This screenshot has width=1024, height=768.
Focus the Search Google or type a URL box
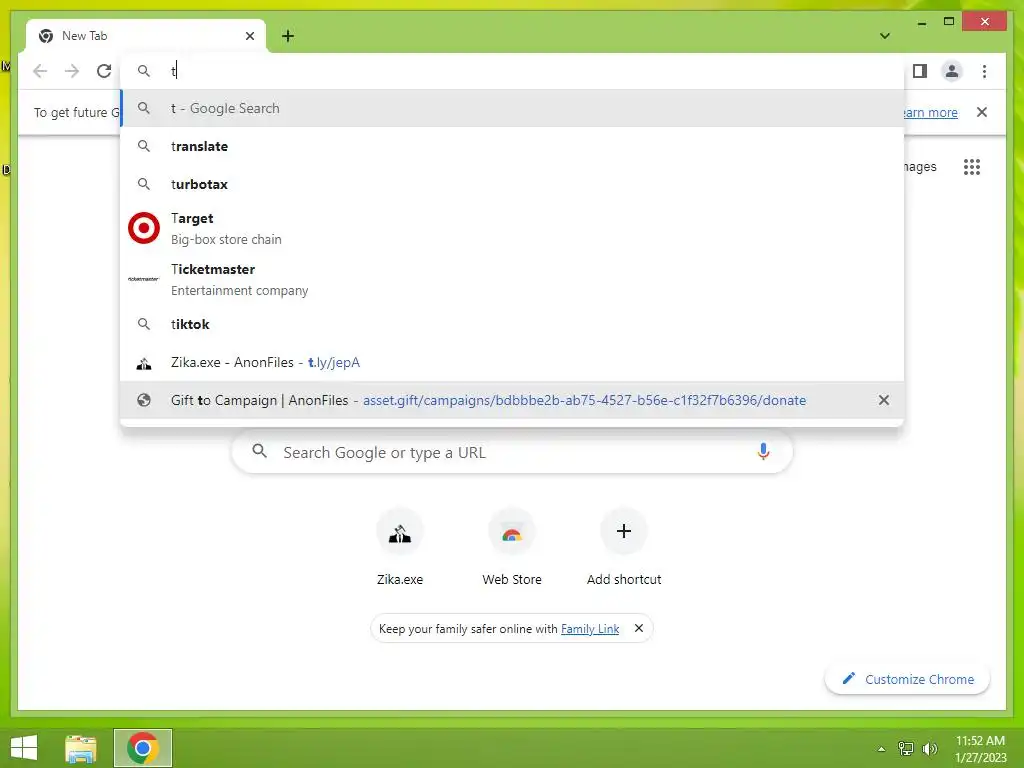(x=512, y=452)
